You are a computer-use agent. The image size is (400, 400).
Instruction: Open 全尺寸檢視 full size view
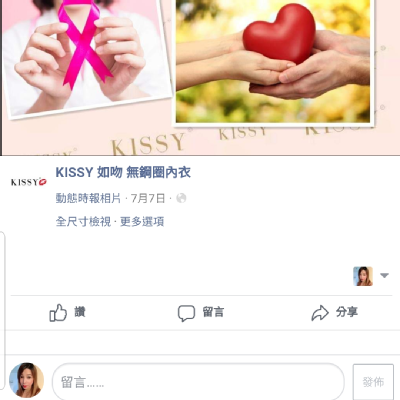[x=83, y=222]
